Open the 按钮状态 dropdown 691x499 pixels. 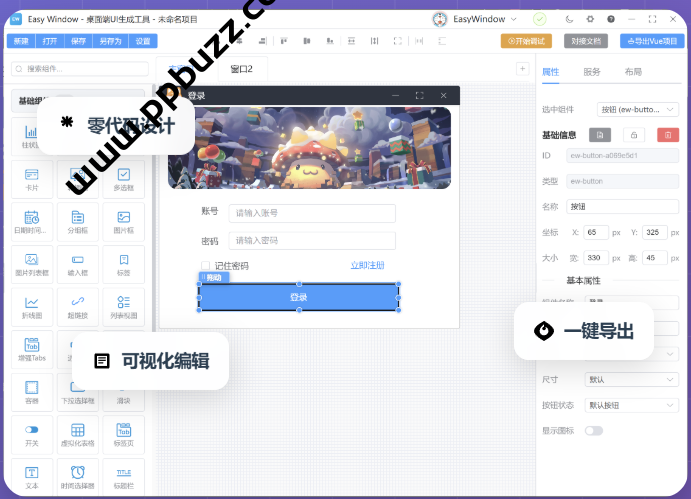coord(631,405)
